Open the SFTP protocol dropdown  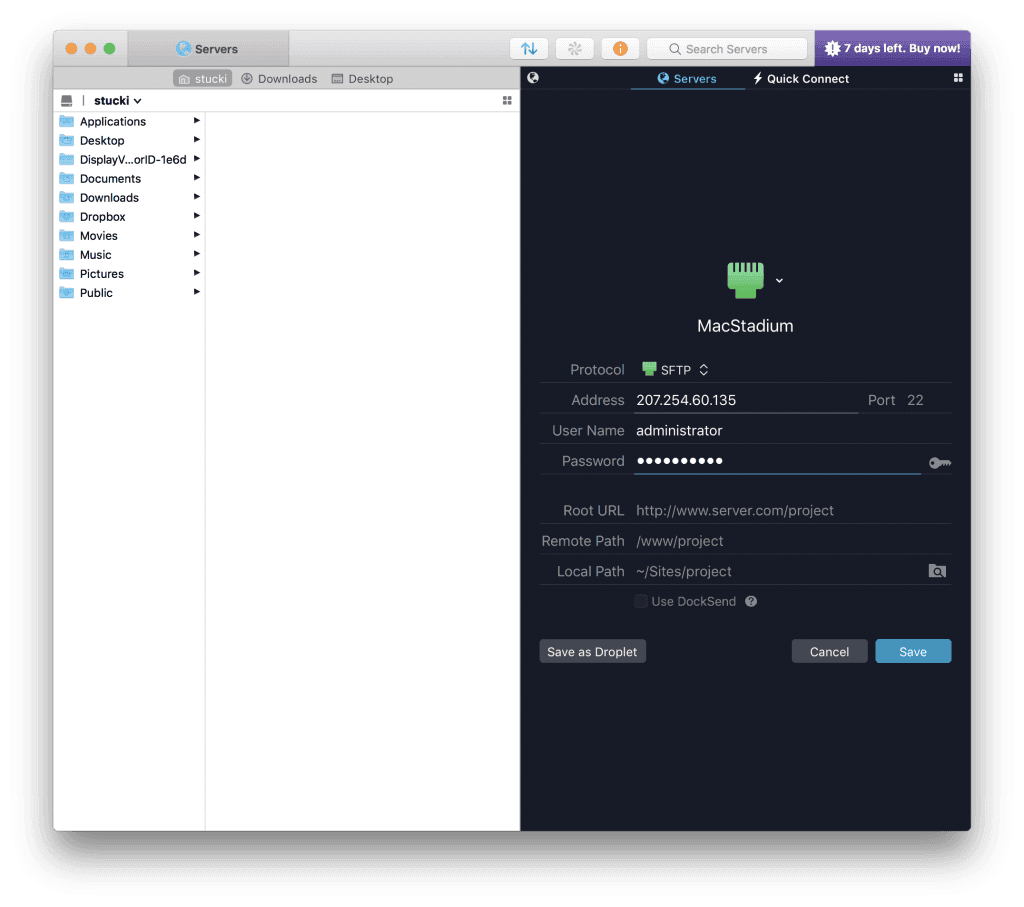675,369
